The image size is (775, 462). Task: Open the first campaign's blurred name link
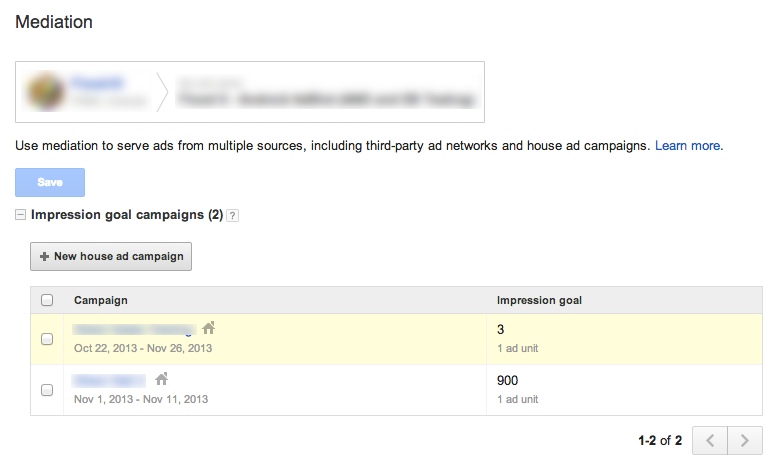(132, 328)
